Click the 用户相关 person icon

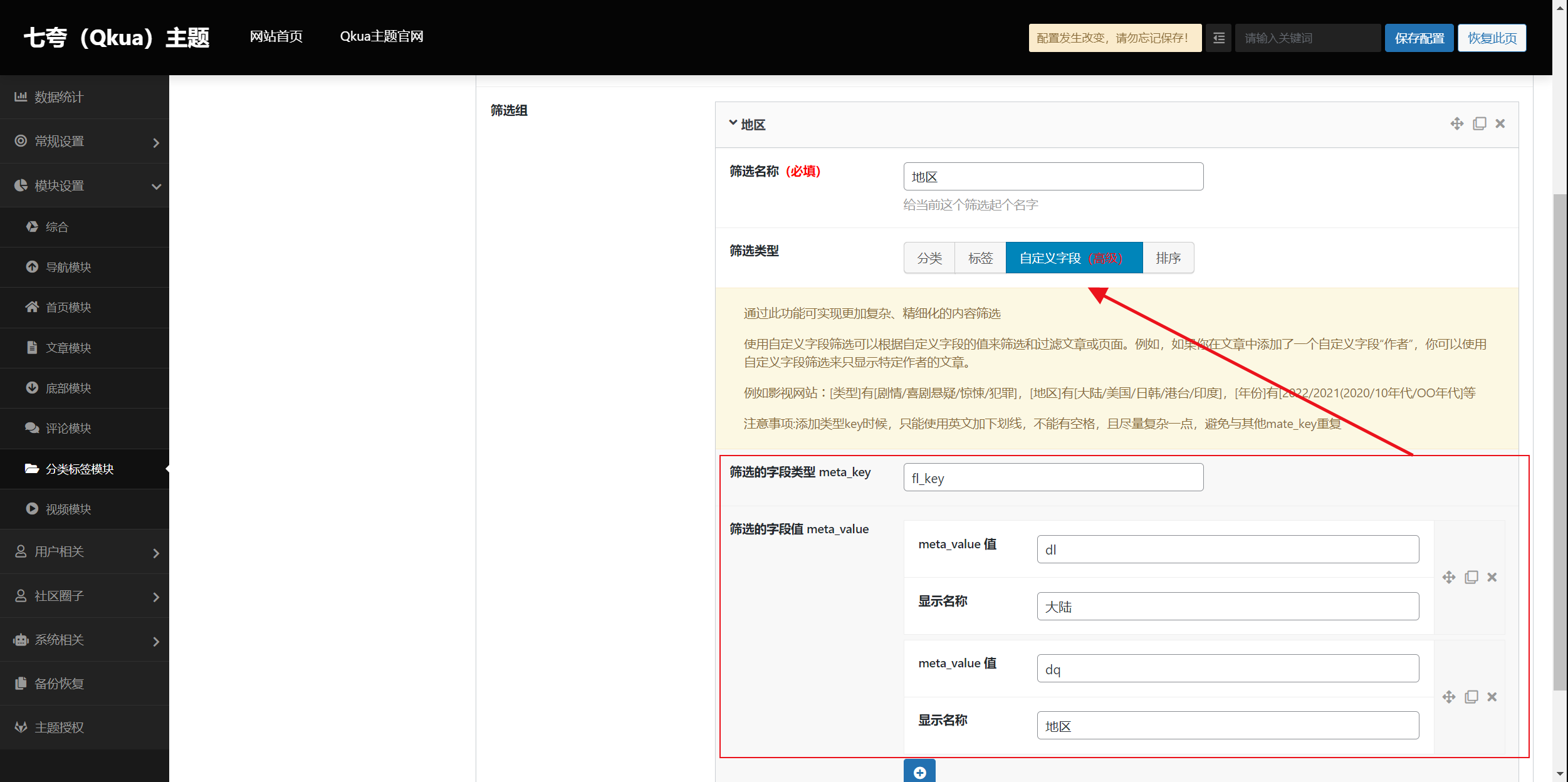point(21,551)
